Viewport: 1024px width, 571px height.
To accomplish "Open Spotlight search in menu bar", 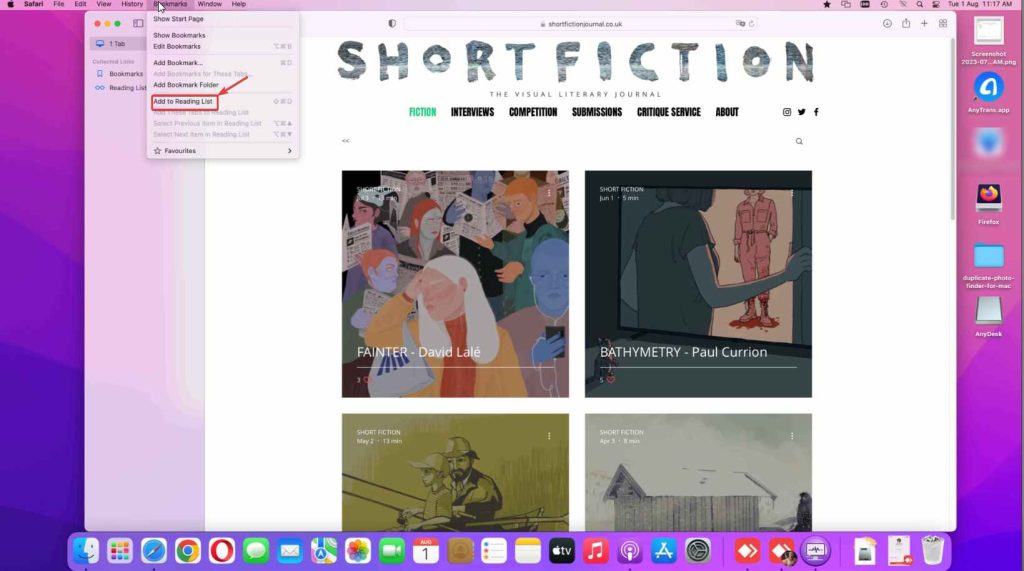I will [x=920, y=4].
